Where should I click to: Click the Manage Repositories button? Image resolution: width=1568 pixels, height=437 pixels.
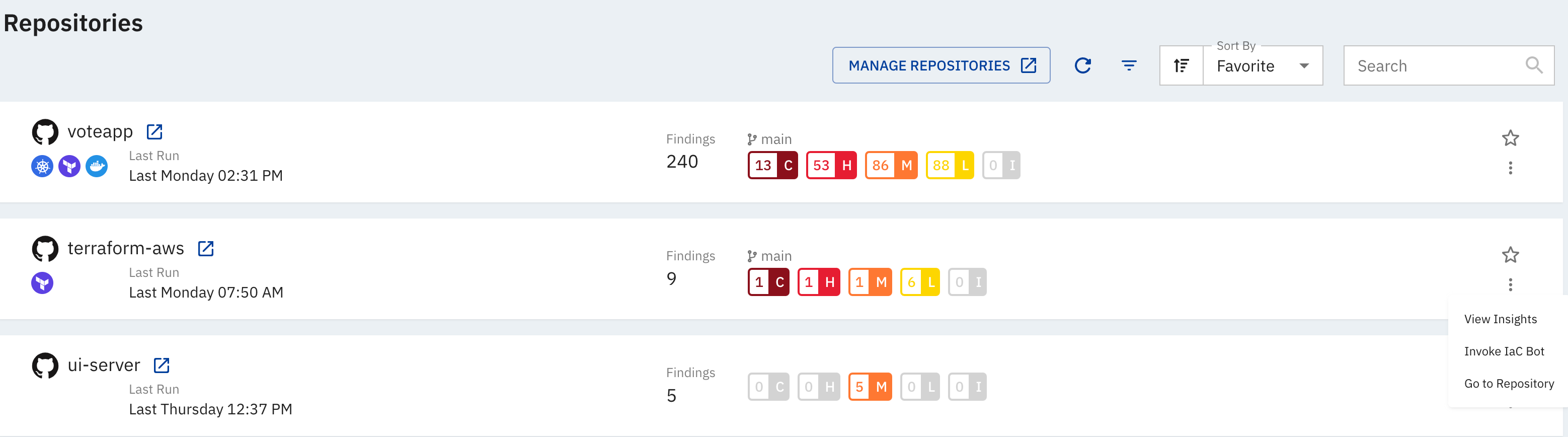(x=941, y=66)
